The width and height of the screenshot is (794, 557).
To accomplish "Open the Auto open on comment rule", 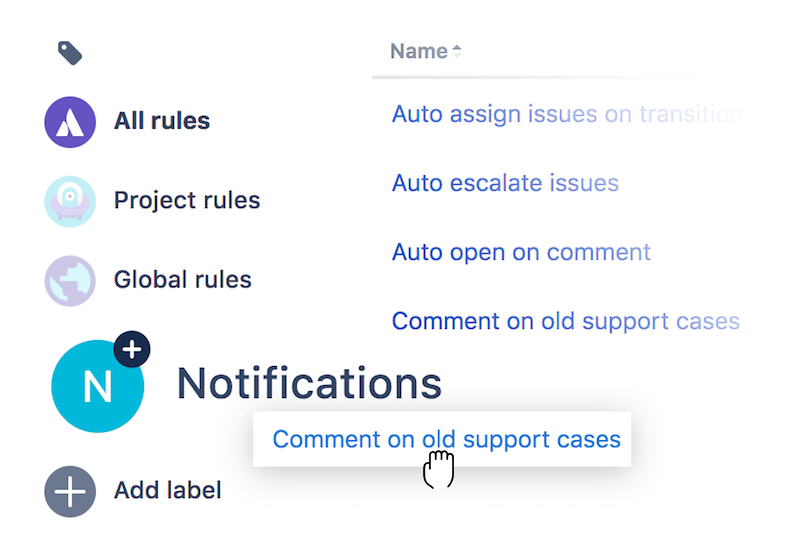I will (521, 252).
